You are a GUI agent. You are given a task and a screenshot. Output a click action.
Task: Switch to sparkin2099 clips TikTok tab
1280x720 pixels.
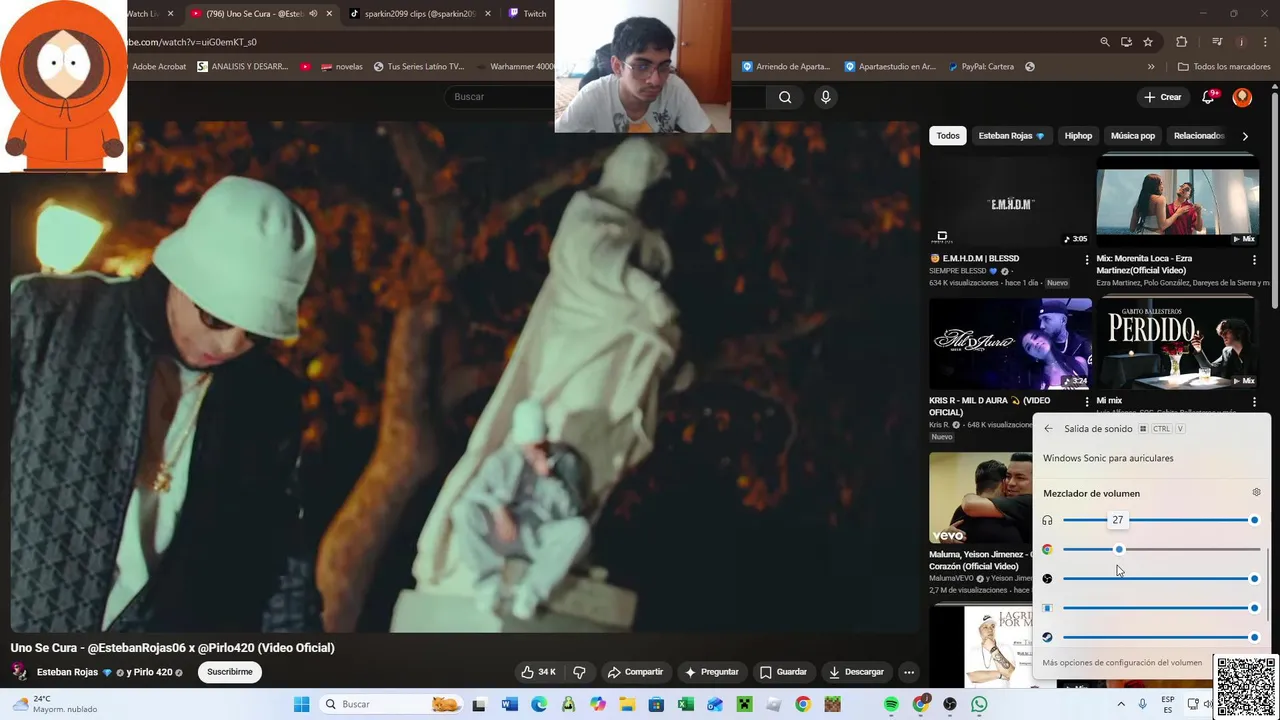click(418, 14)
